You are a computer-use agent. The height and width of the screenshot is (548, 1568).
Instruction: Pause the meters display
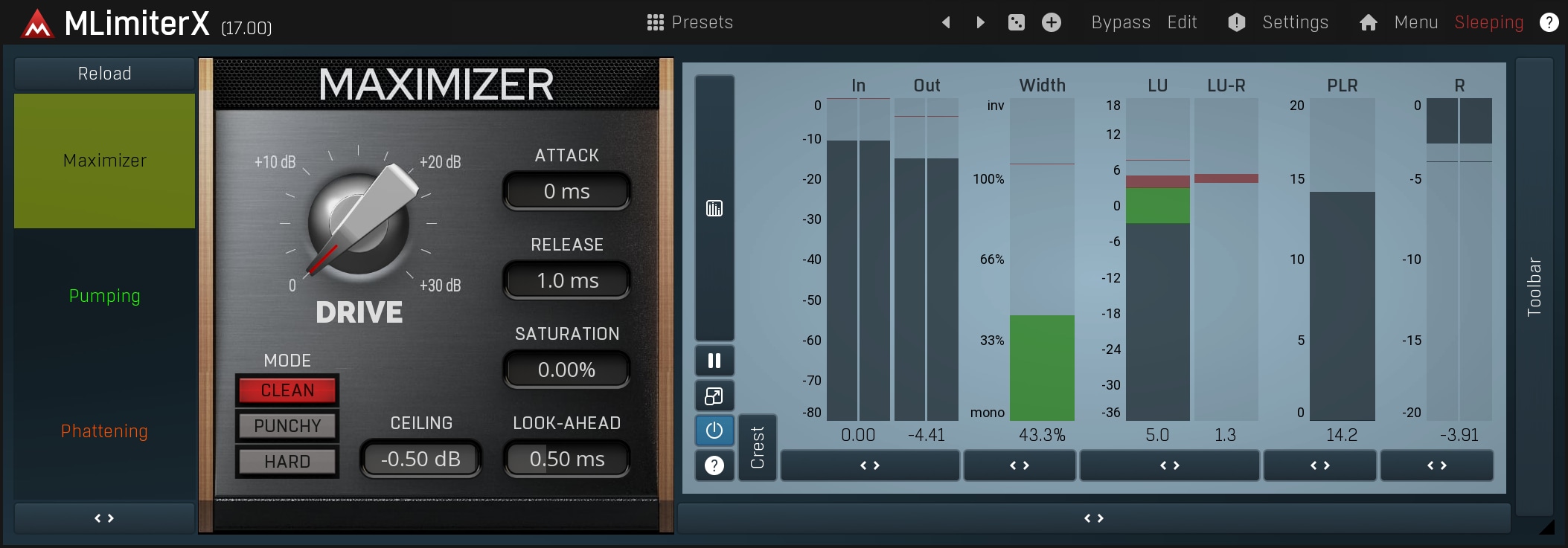tap(714, 361)
